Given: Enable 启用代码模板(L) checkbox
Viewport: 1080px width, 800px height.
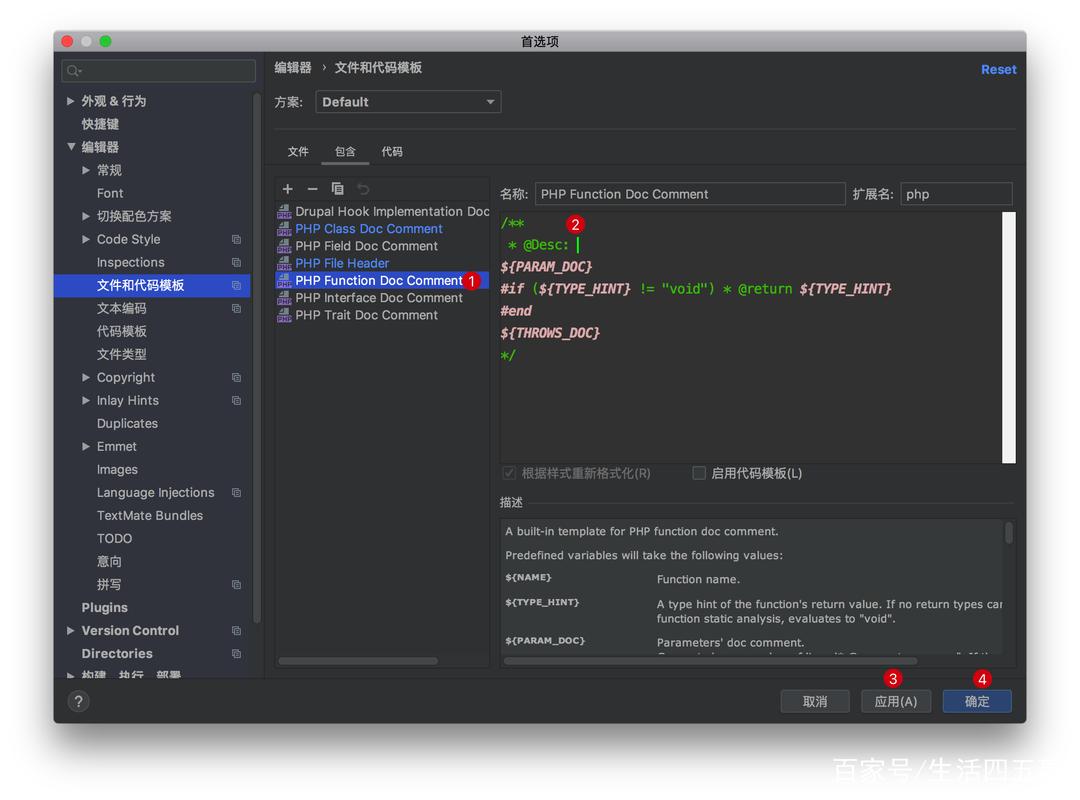Looking at the screenshot, I should 698,473.
